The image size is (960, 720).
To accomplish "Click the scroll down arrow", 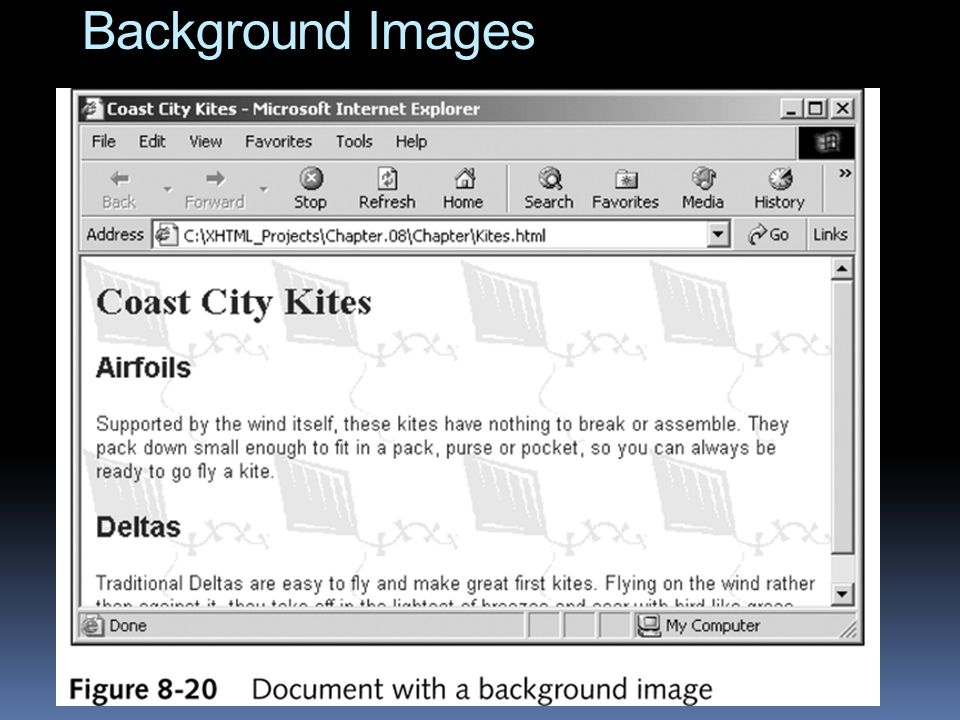I will (x=842, y=594).
